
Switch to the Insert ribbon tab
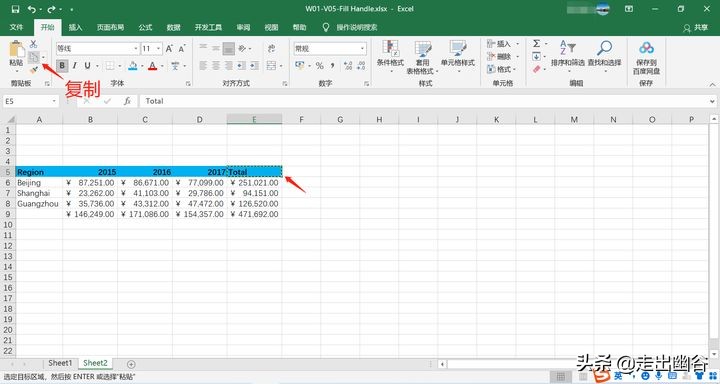[x=75, y=28]
